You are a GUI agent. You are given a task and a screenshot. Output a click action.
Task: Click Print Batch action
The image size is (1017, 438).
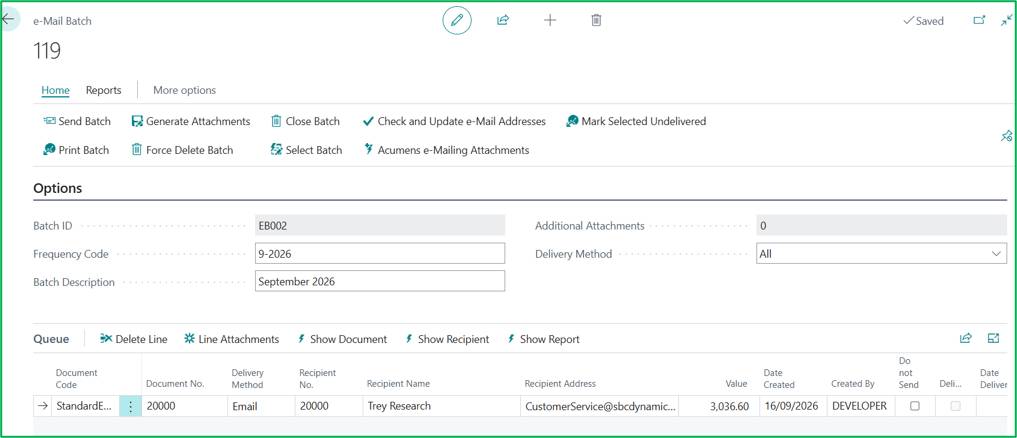click(x=76, y=150)
